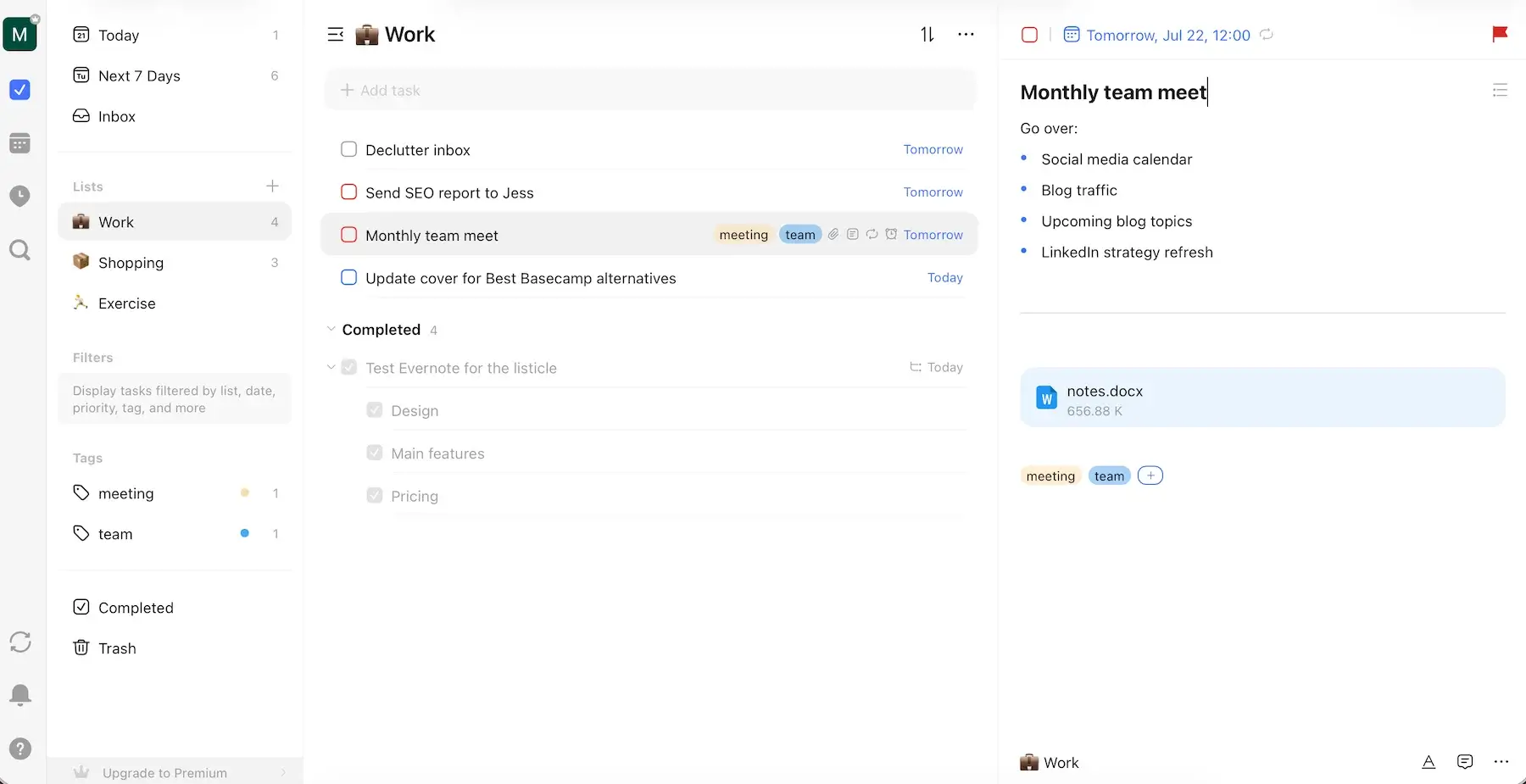Viewport: 1526px width, 784px height.
Task: Uncheck the Main features subtask
Action: point(374,453)
